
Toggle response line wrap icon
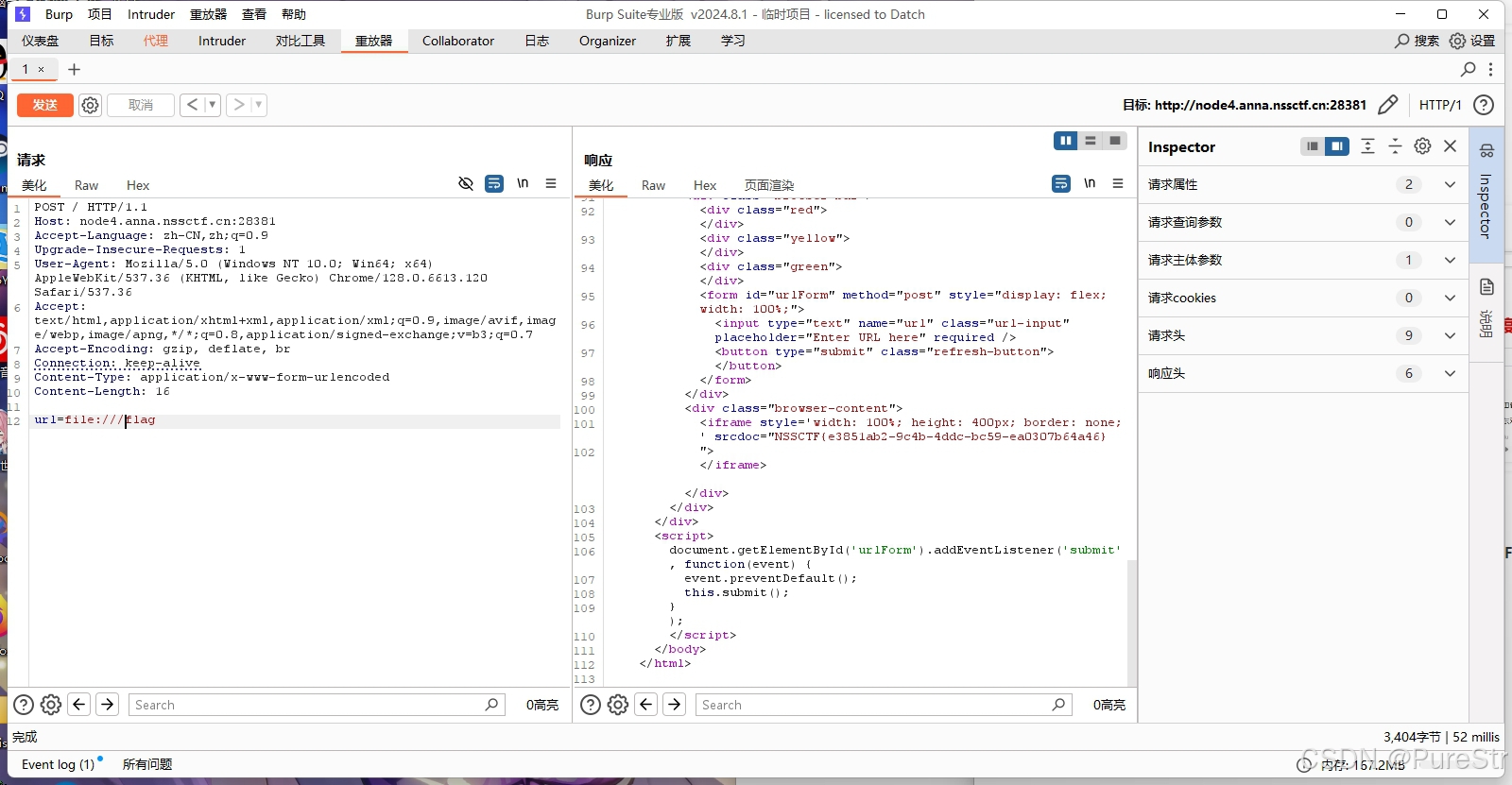[1061, 183]
